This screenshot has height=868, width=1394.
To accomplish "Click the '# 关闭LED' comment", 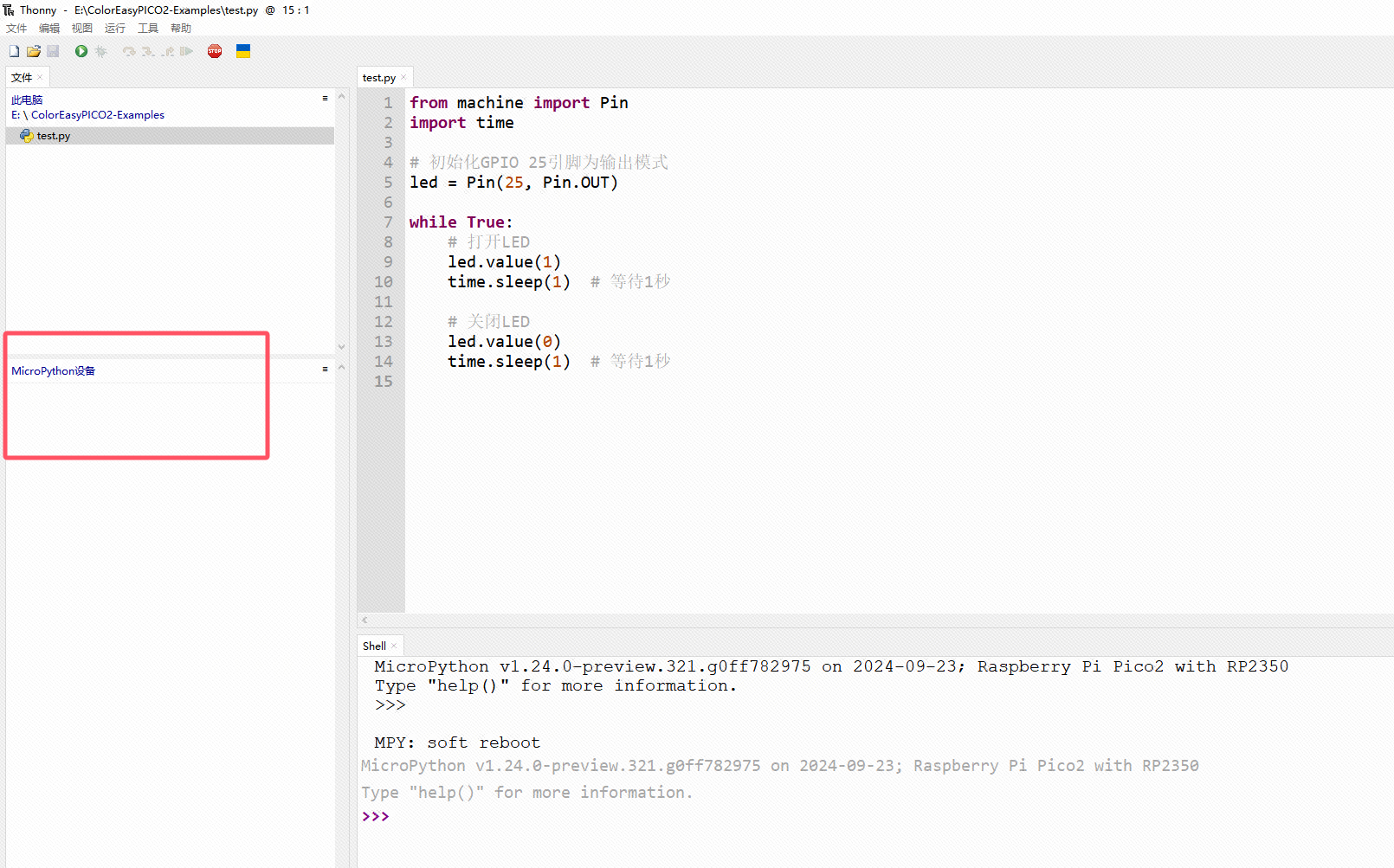I will coord(488,322).
